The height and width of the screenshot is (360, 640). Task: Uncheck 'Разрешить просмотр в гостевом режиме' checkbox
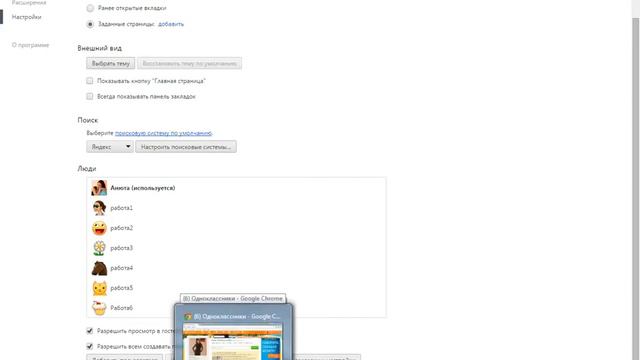click(x=90, y=331)
